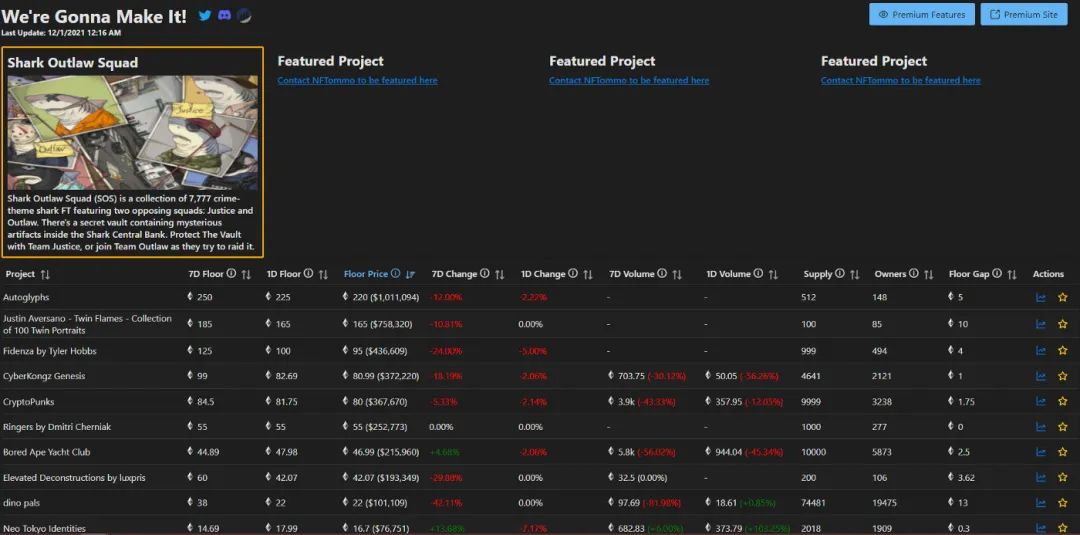This screenshot has width=1080, height=535.
Task: Star the dino pals row
Action: tap(1062, 503)
